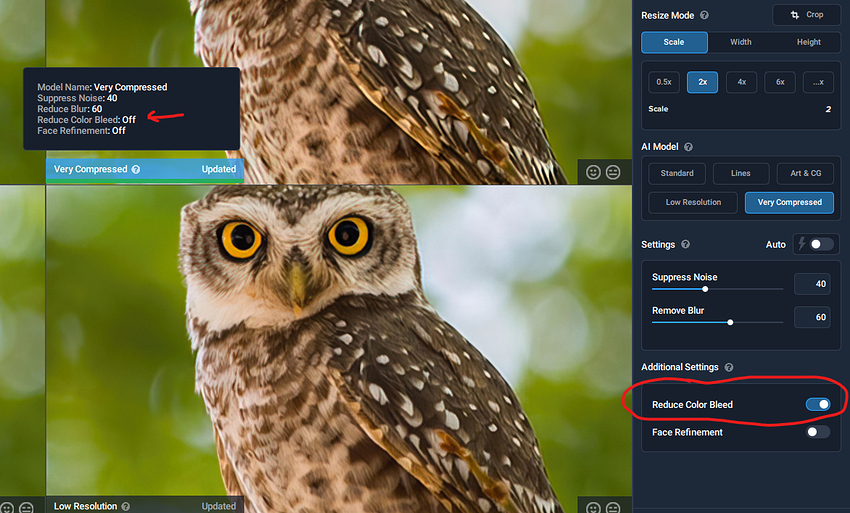850x513 pixels.
Task: Turn on the Auto settings toggle
Action: pos(821,244)
